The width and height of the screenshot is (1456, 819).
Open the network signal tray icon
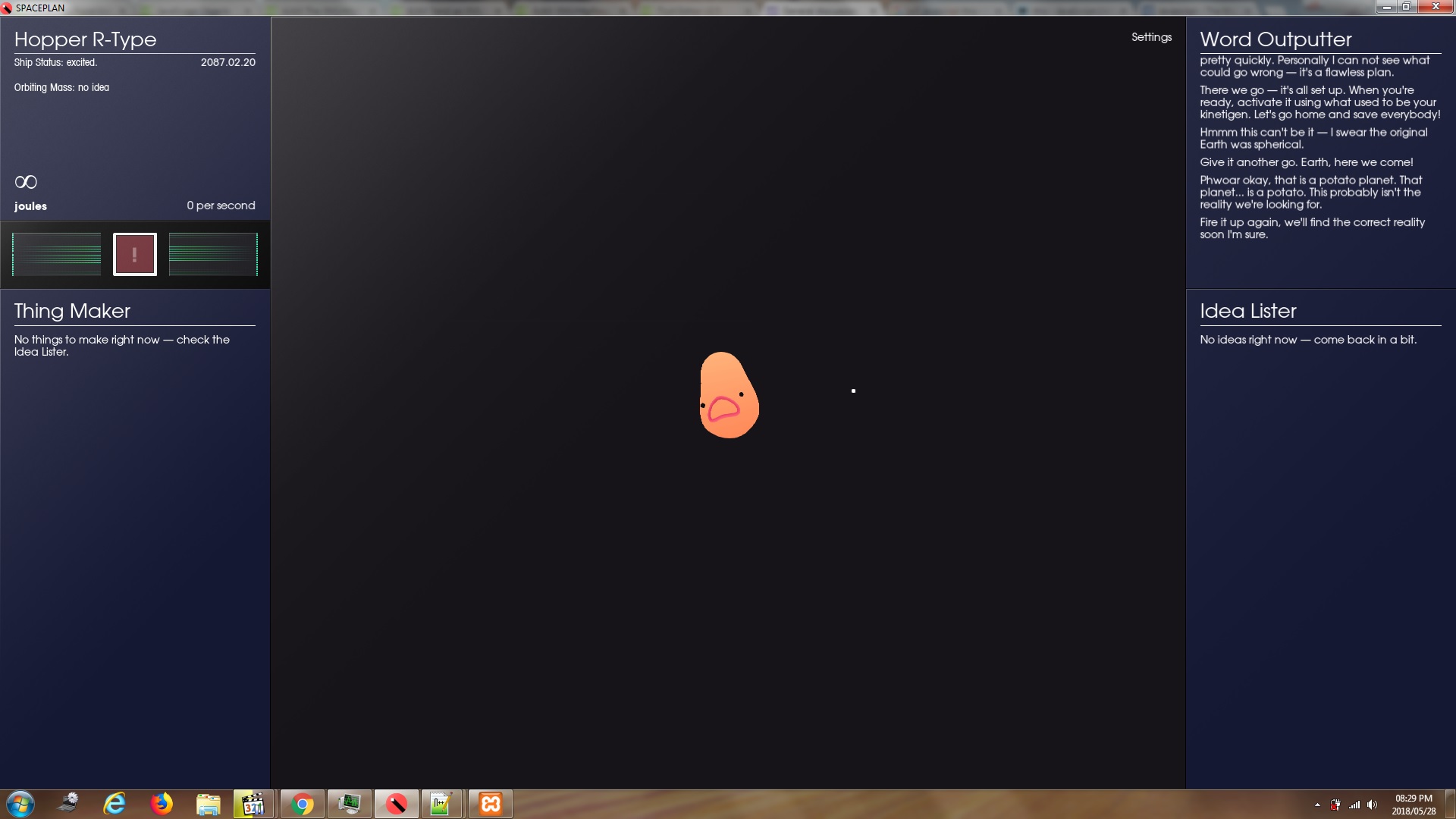pos(1354,805)
